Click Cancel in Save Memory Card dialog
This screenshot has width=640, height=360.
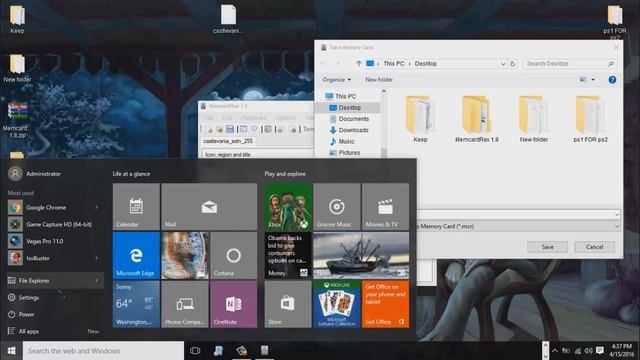coord(594,247)
